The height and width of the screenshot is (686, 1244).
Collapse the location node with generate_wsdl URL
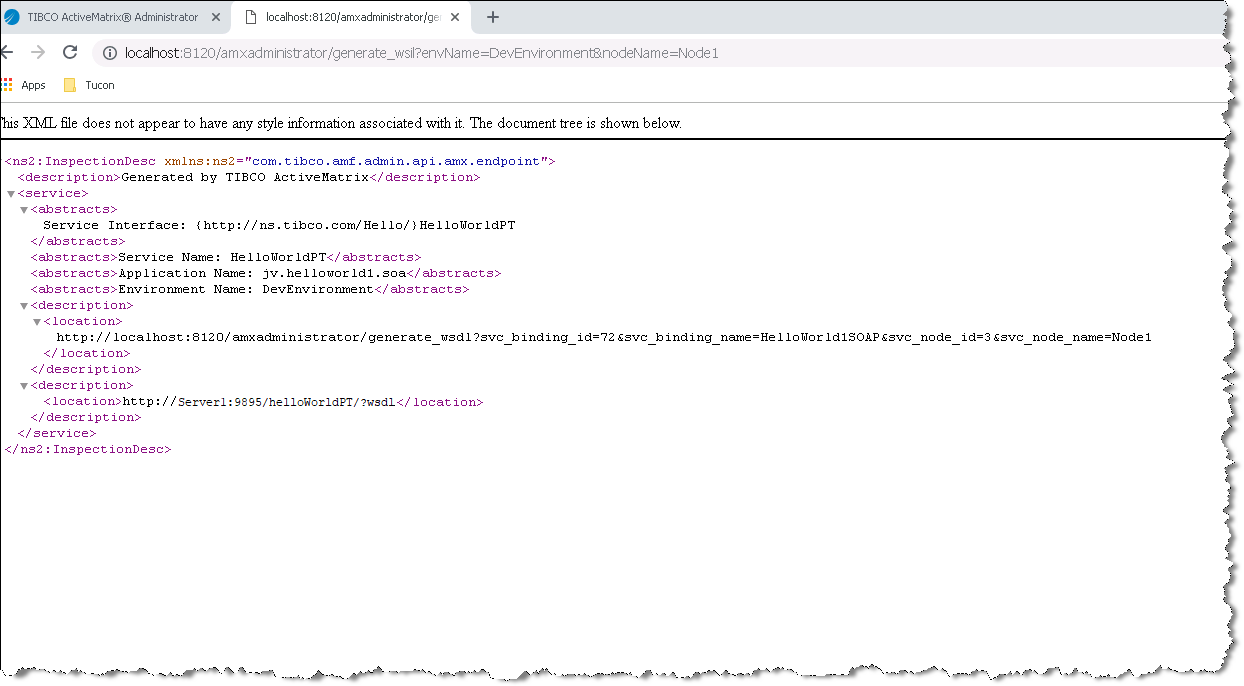(37, 322)
